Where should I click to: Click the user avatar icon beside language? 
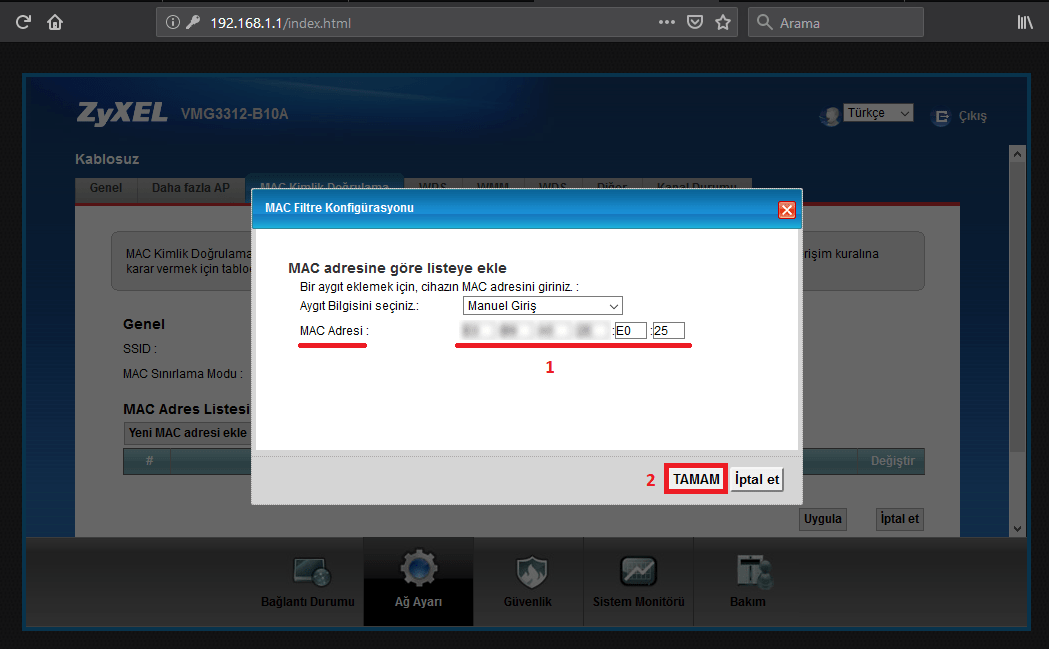(830, 116)
